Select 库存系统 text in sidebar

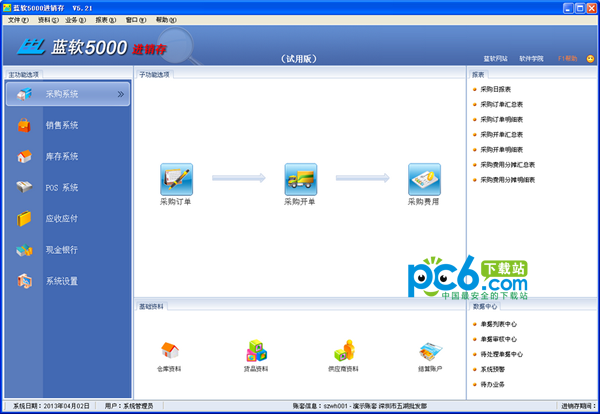coord(62,156)
